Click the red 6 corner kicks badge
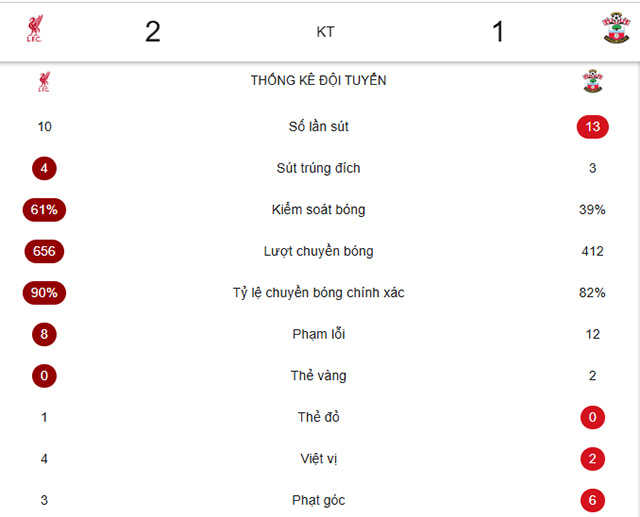Viewport: 640px width, 517px height. pyautogui.click(x=593, y=500)
